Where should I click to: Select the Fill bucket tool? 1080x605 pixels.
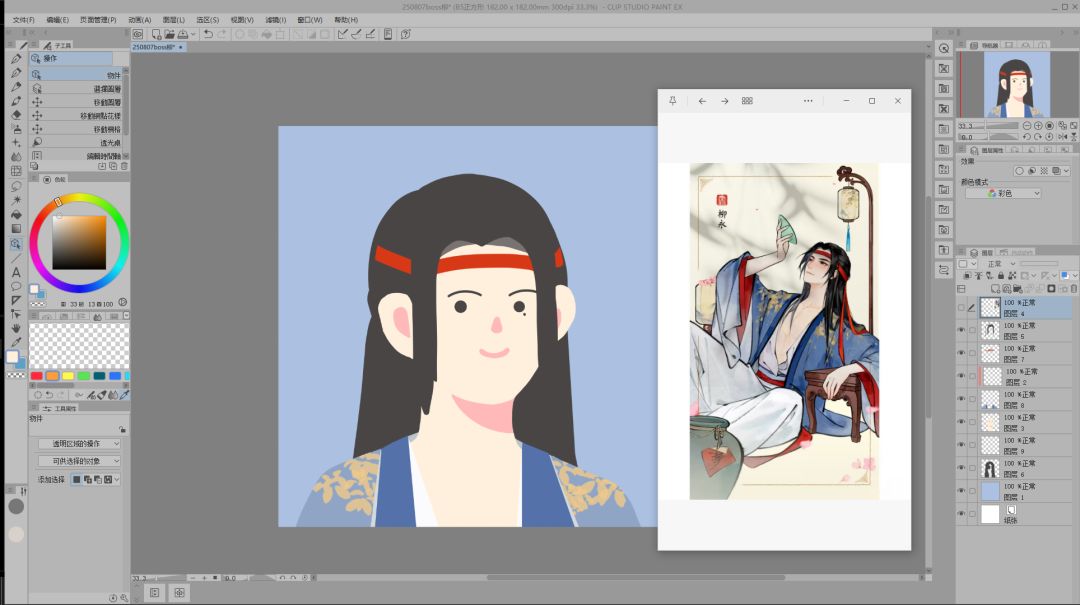pyautogui.click(x=16, y=214)
